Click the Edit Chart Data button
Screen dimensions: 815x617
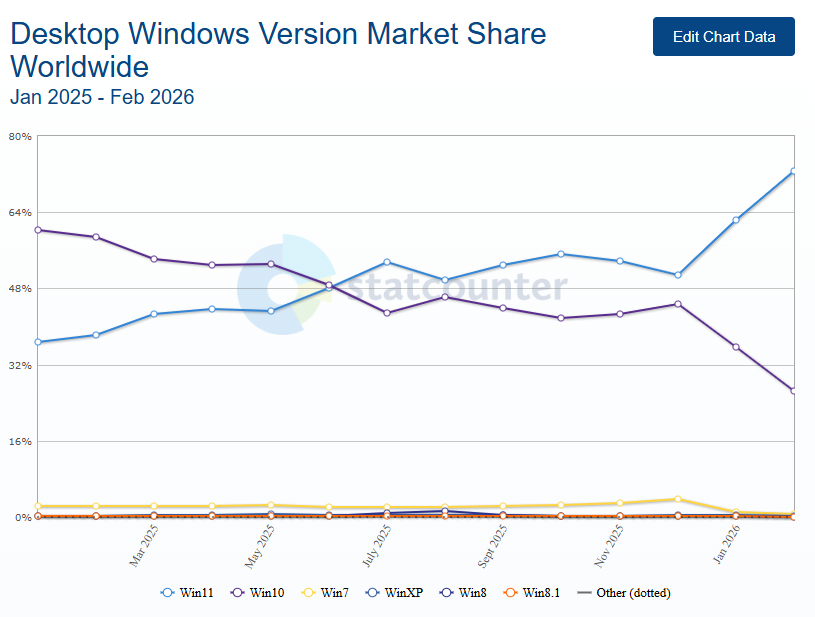click(723, 37)
